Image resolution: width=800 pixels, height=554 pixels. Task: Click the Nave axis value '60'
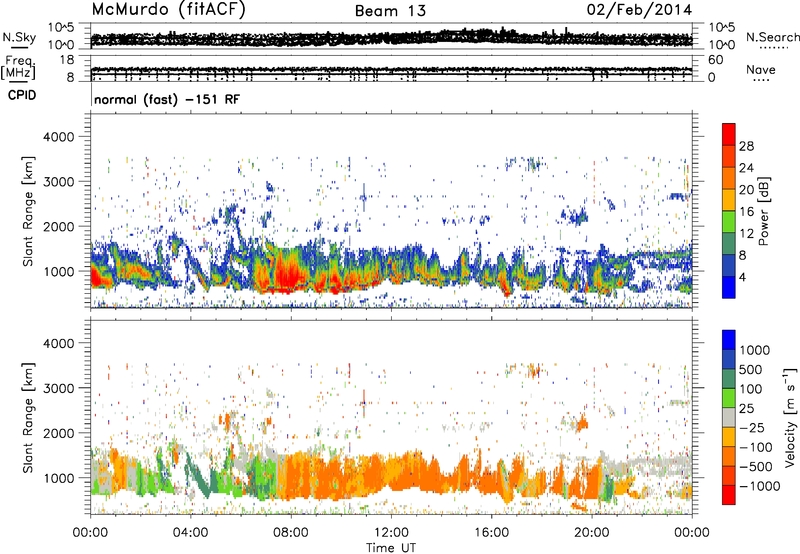point(715,60)
